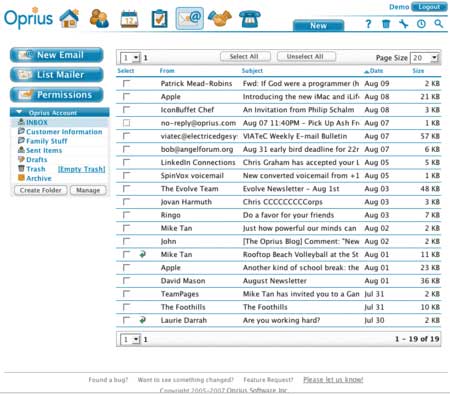This screenshot has height=394, width=450.
Task: Check the IconBuffet Chef email checkbox
Action: [126, 110]
